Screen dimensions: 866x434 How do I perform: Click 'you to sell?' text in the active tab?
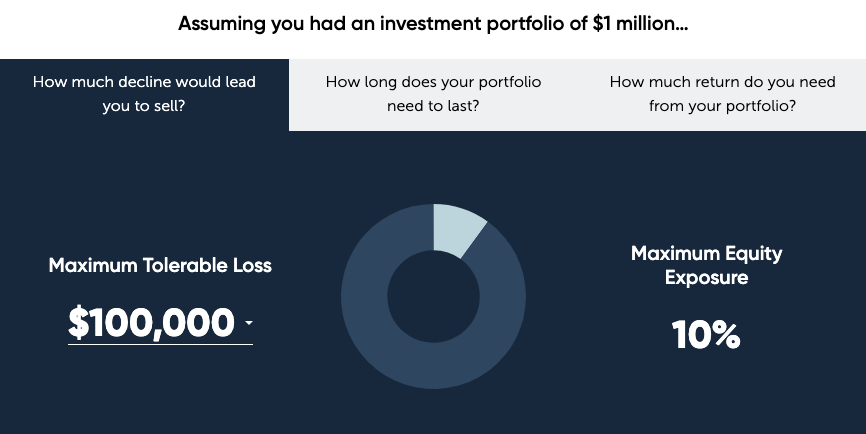(x=144, y=104)
